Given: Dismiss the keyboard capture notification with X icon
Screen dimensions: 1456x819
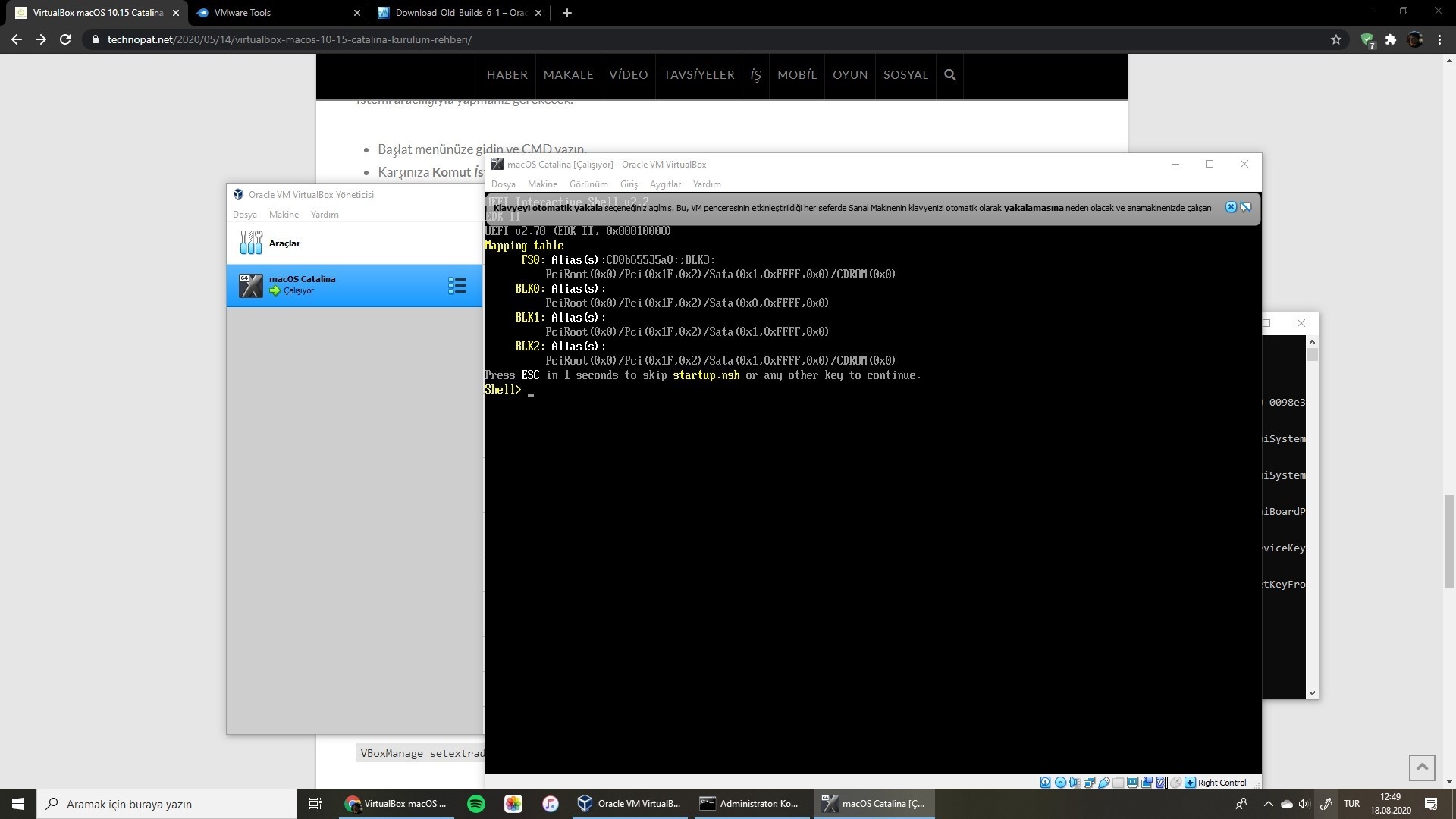Looking at the screenshot, I should pos(1231,207).
